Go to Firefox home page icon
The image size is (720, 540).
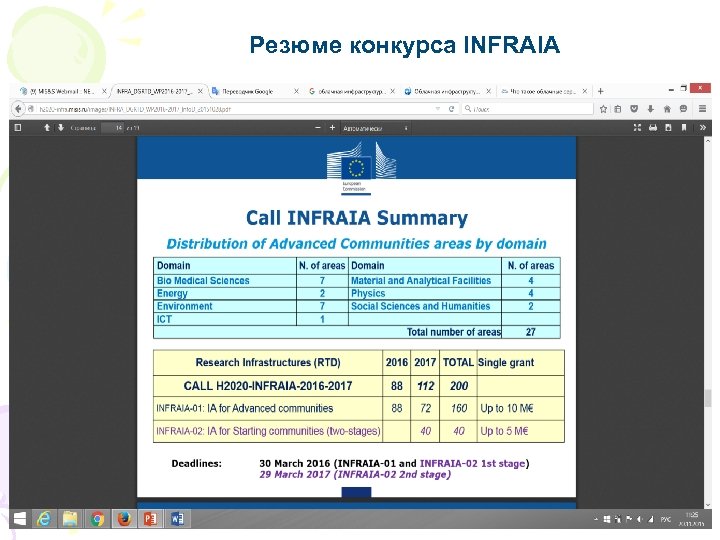click(667, 109)
